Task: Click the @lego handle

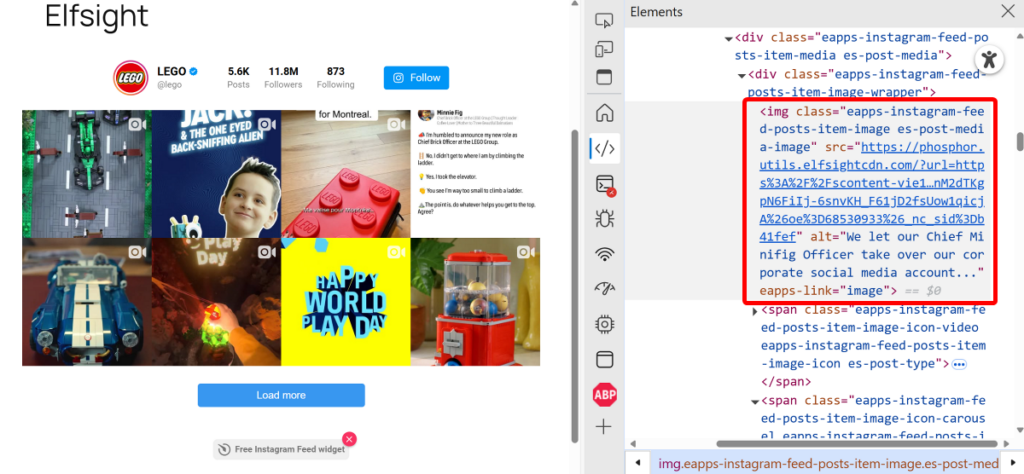Action: click(169, 85)
